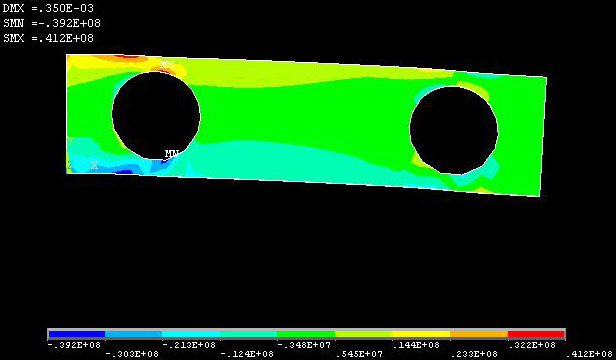The image size is (616, 360).
Task: Click inside the right circular hole
Action: pos(454,130)
